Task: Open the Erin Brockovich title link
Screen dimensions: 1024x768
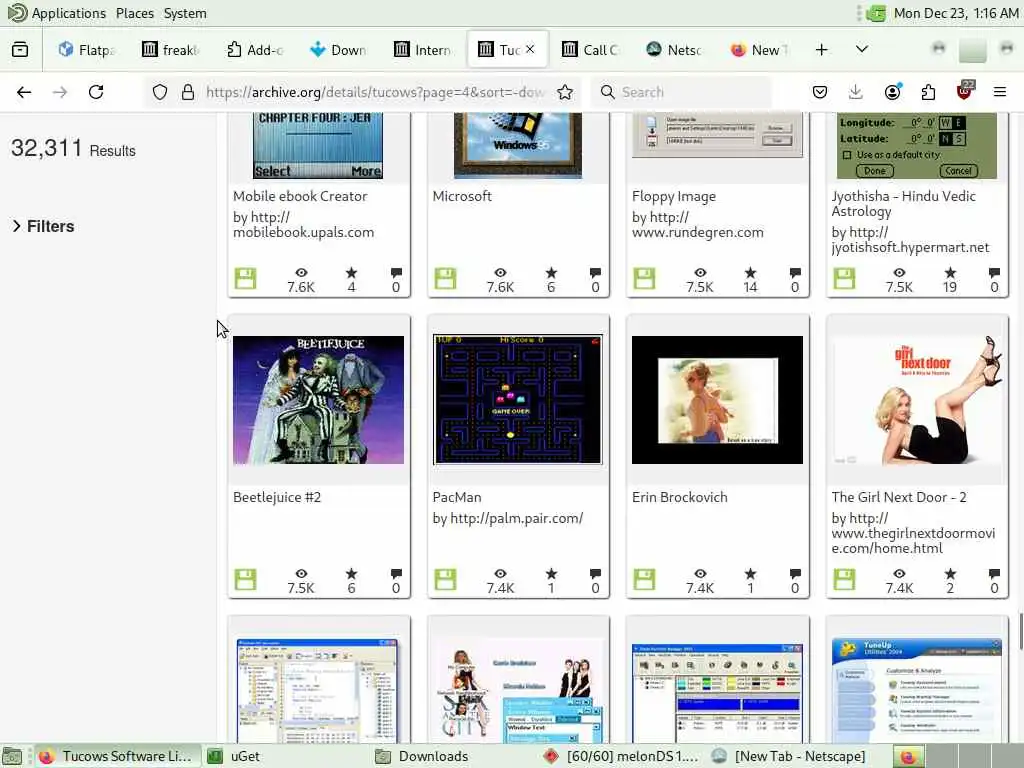Action: click(680, 497)
